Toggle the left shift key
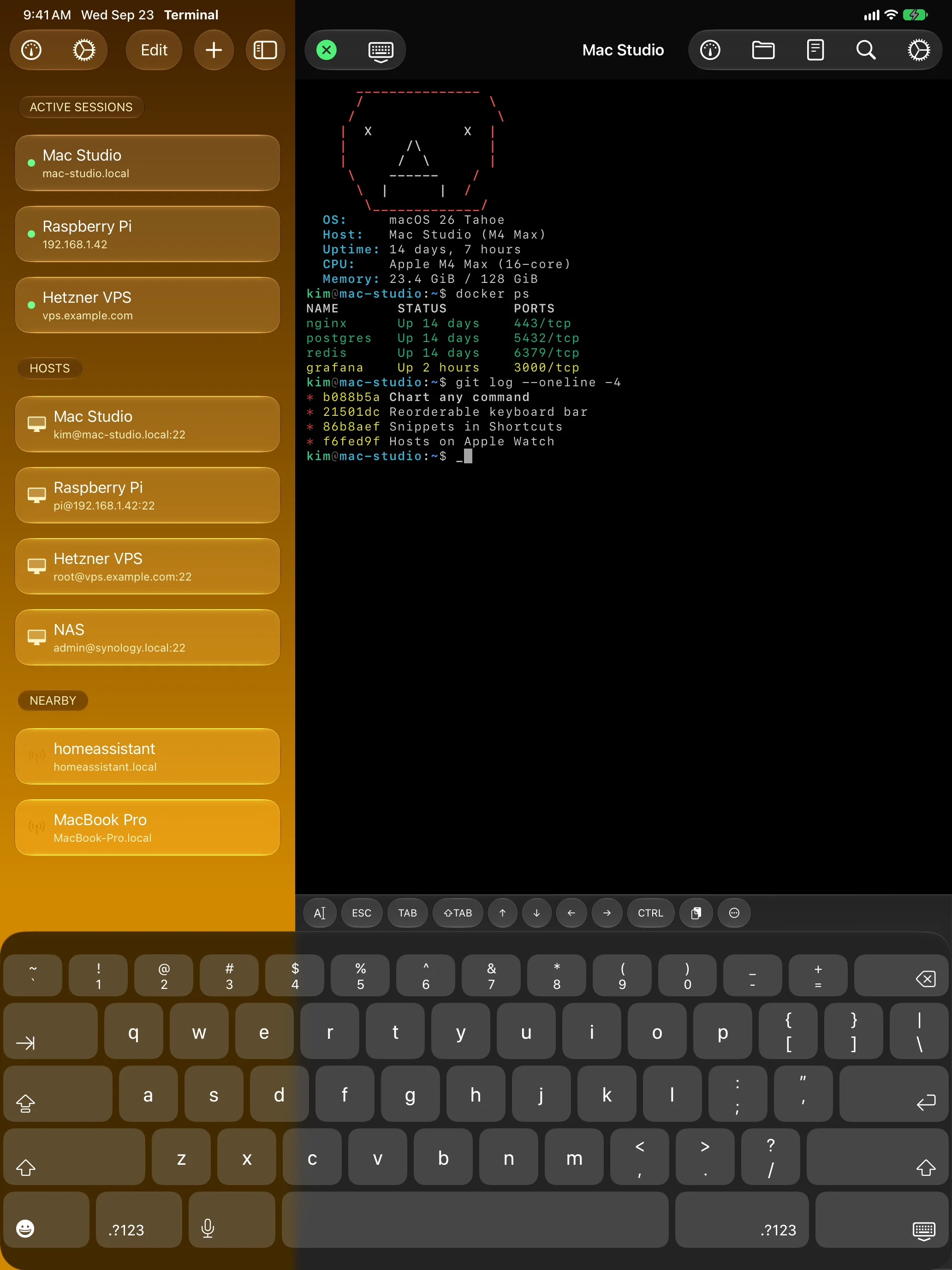 74,1157
